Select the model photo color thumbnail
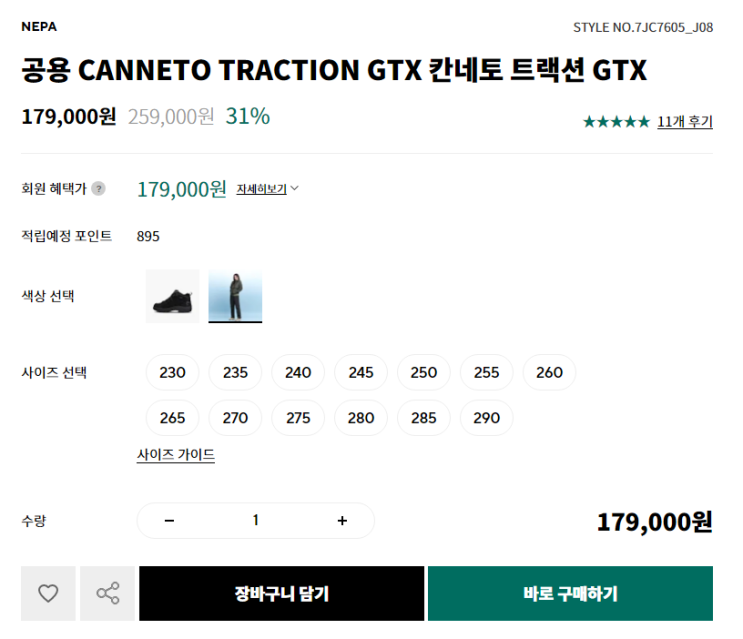 [x=235, y=296]
